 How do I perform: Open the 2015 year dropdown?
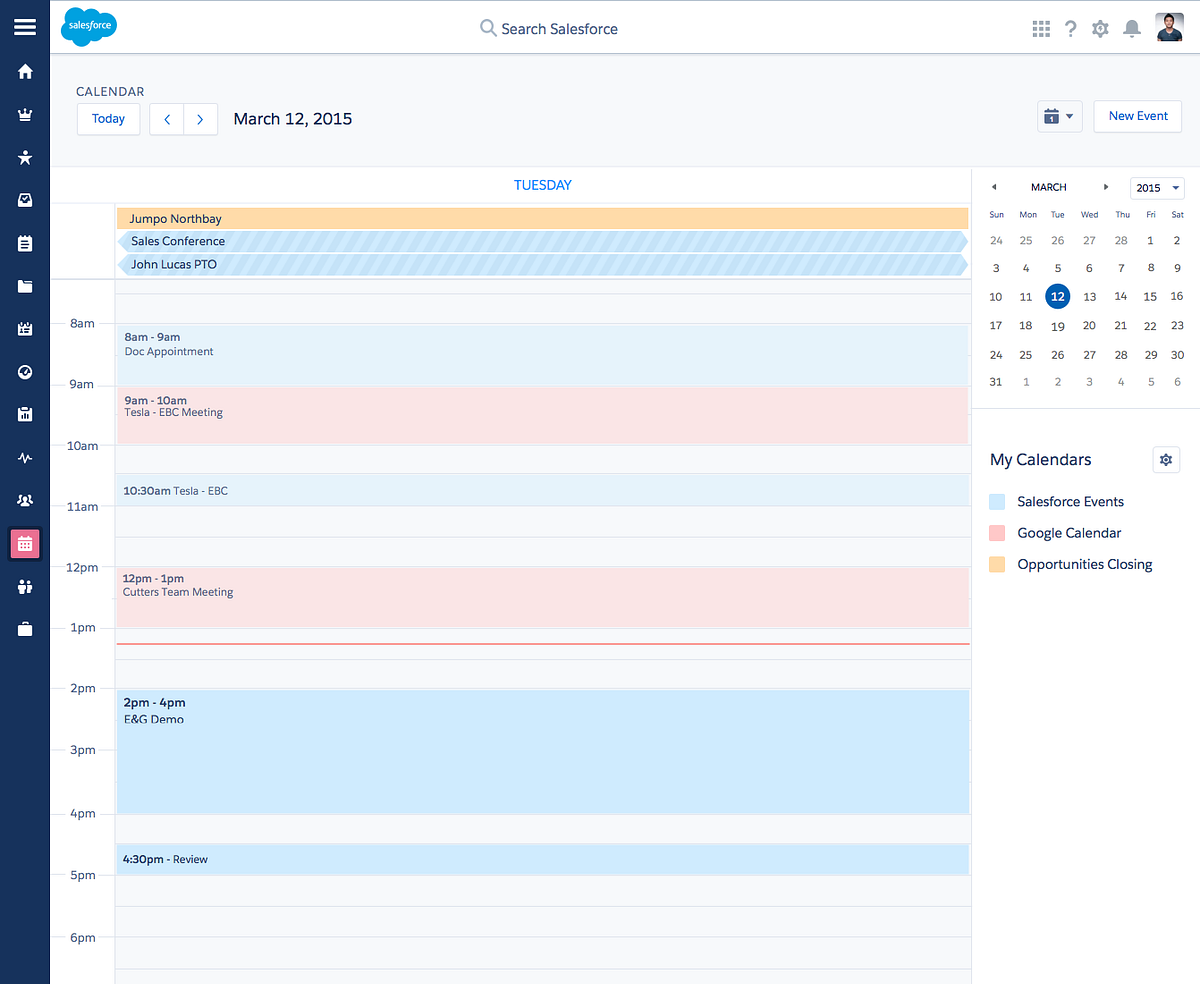click(1157, 187)
